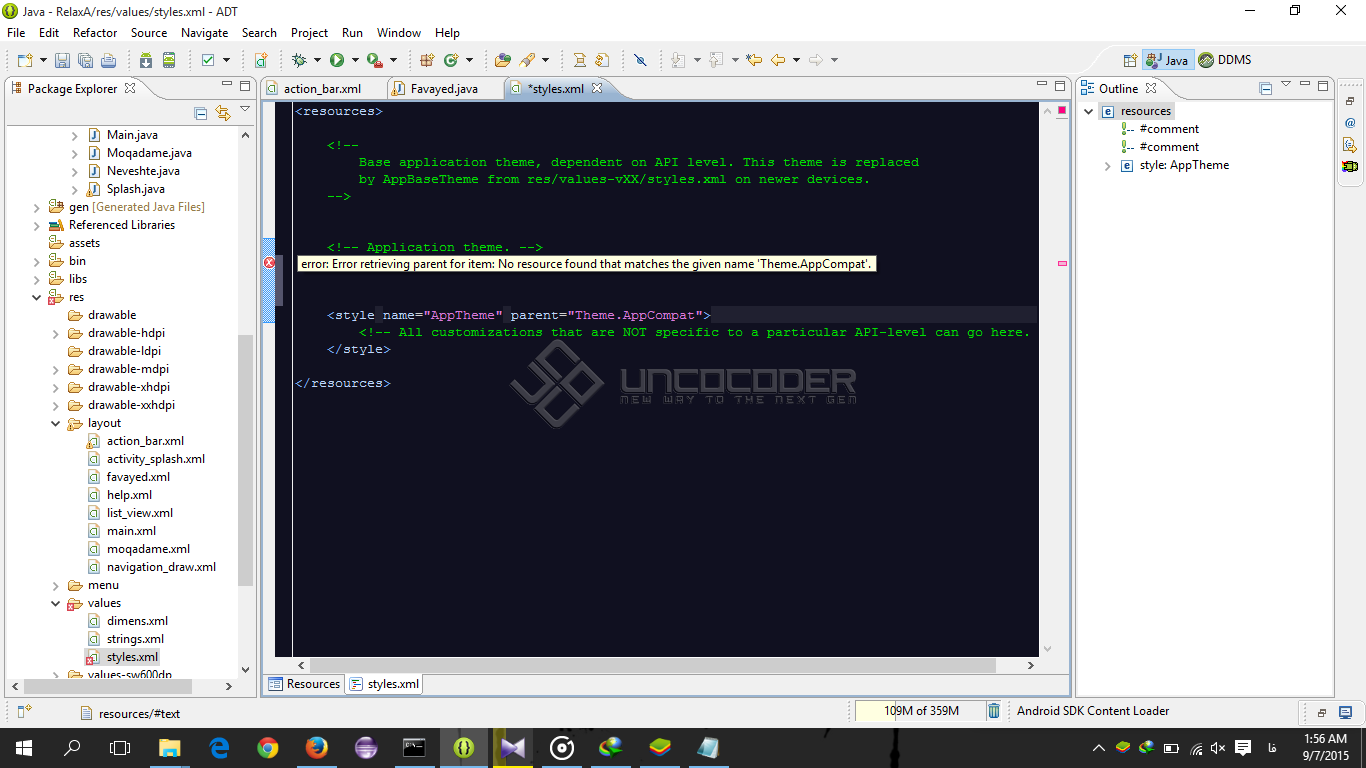Click the @ Javadoc icon in right trim
1366x768 pixels.
point(1350,123)
